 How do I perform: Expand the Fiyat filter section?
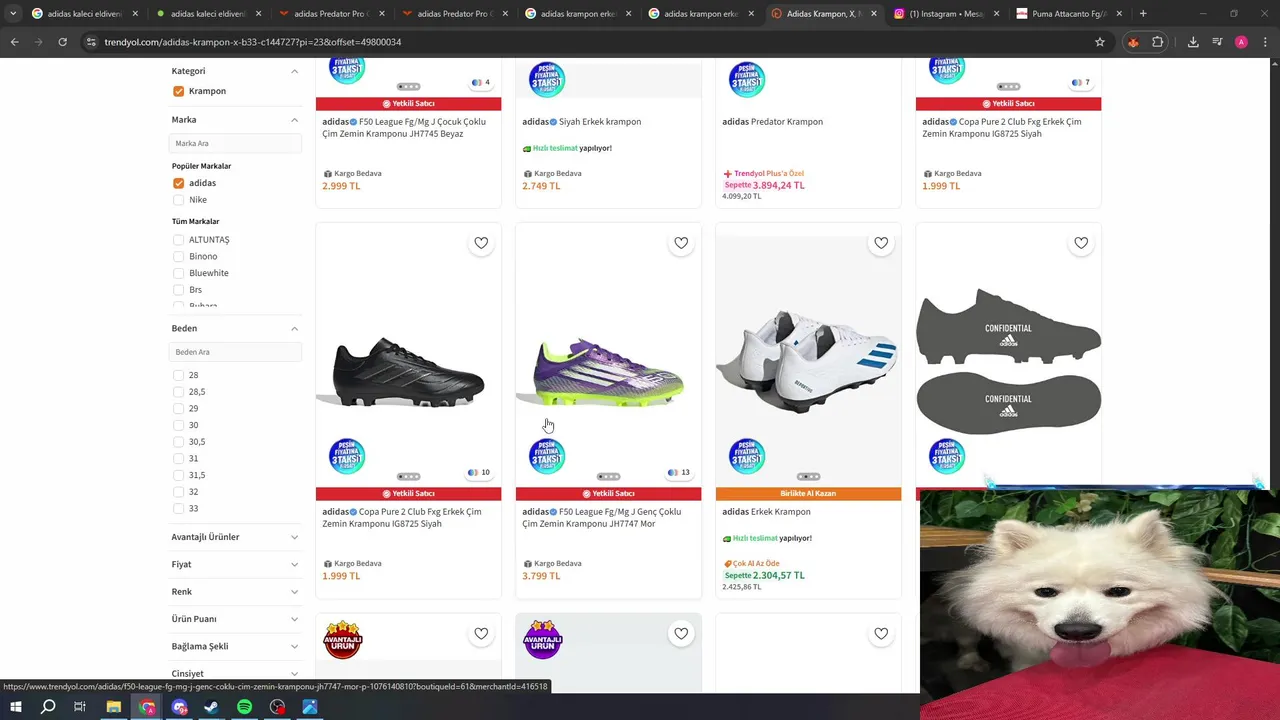click(x=235, y=564)
